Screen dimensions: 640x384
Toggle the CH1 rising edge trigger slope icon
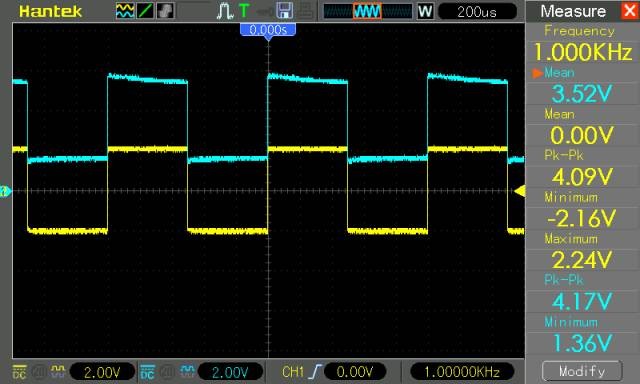tap(315, 372)
